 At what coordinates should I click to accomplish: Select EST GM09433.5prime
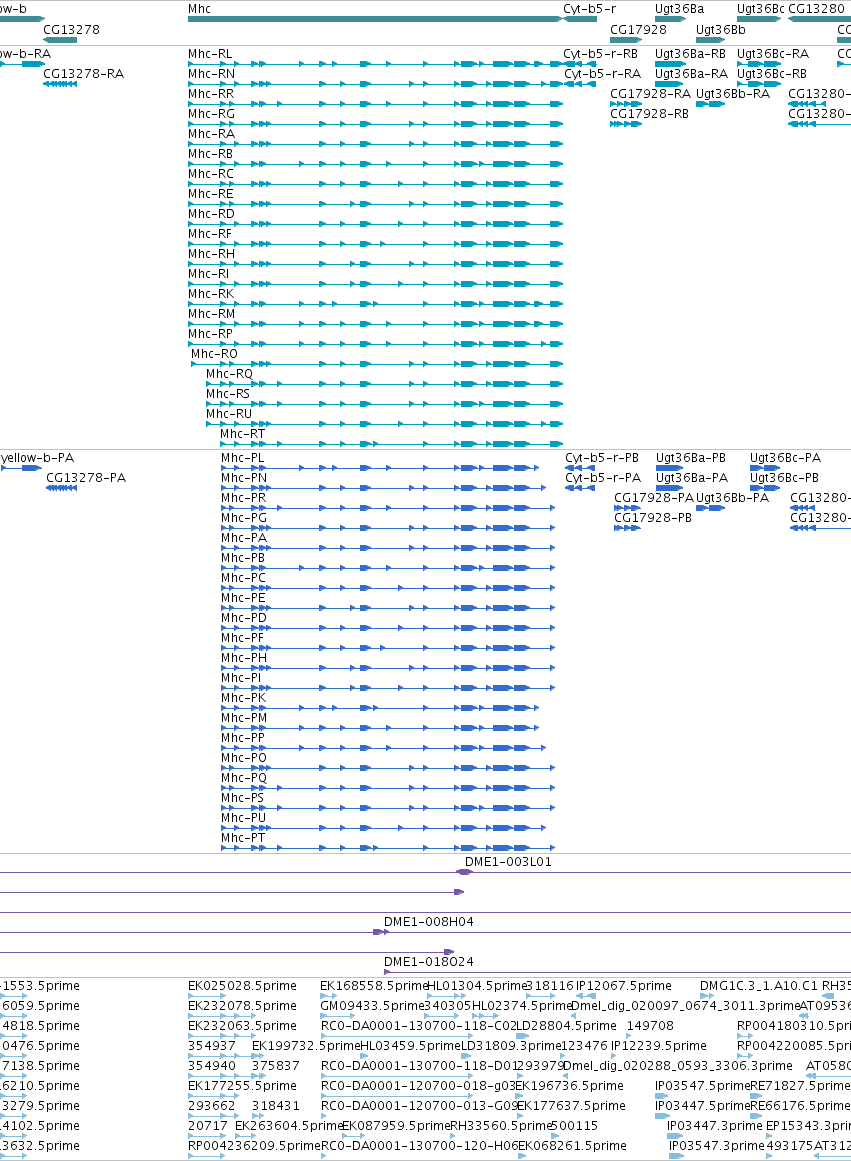click(373, 1006)
